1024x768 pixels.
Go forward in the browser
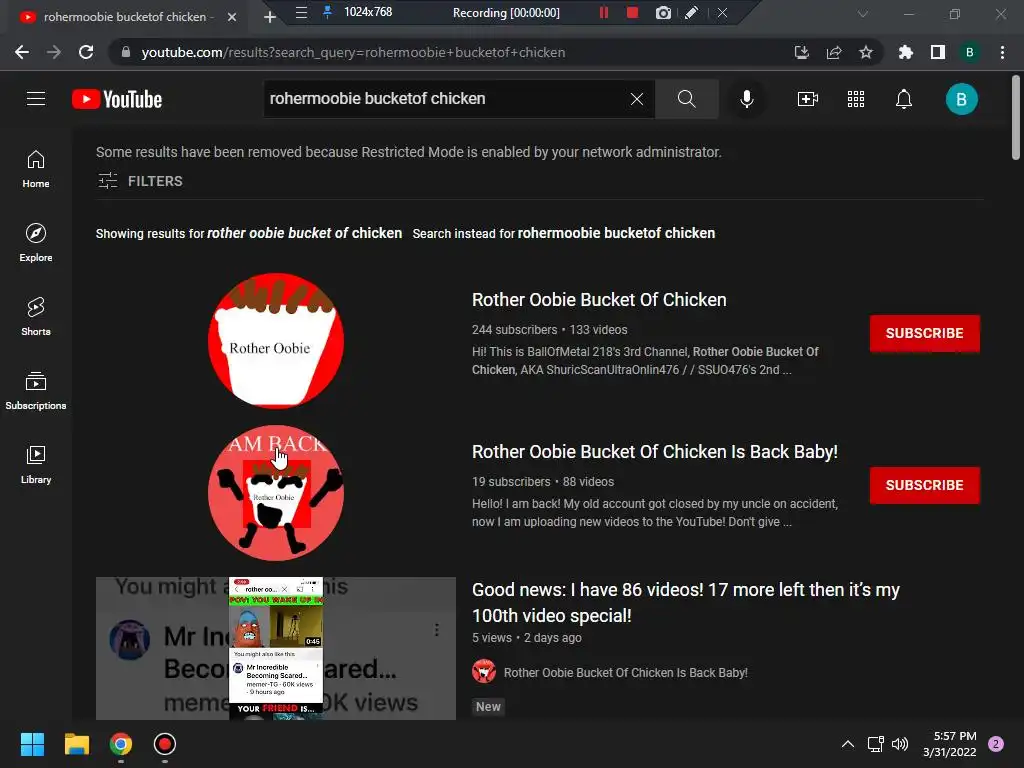54,52
